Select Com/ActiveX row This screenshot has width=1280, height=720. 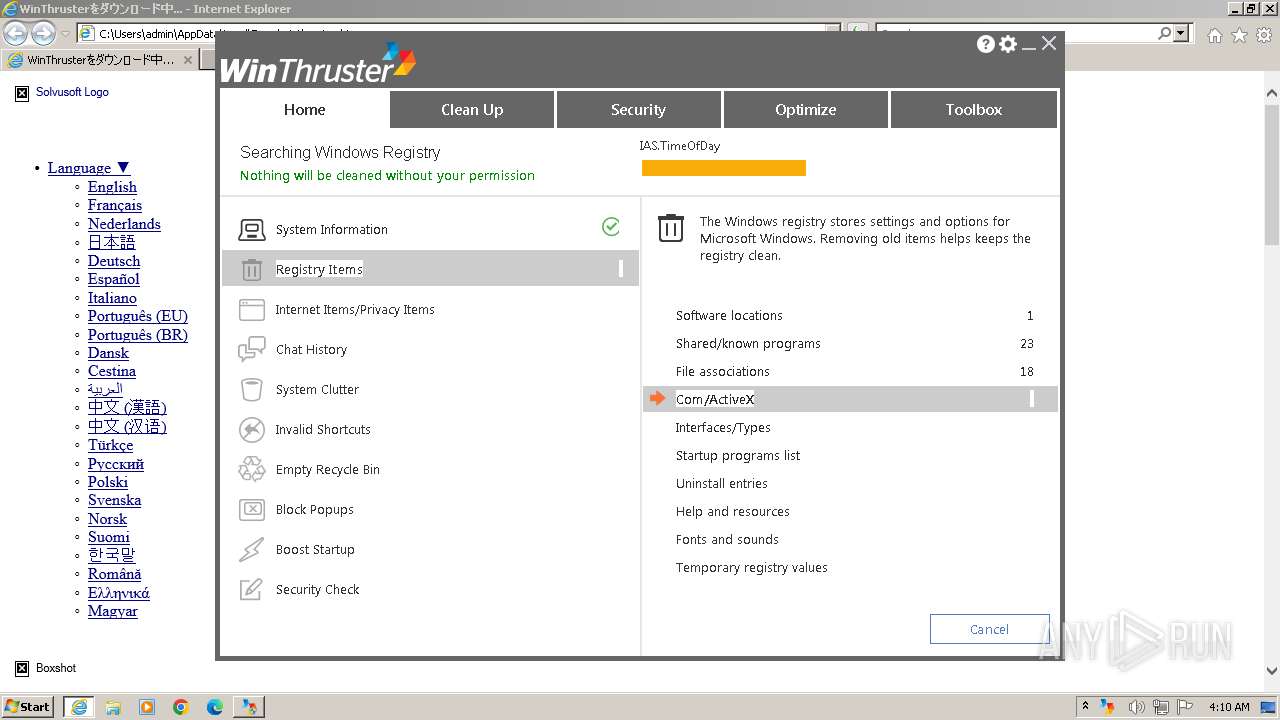pyautogui.click(x=850, y=399)
